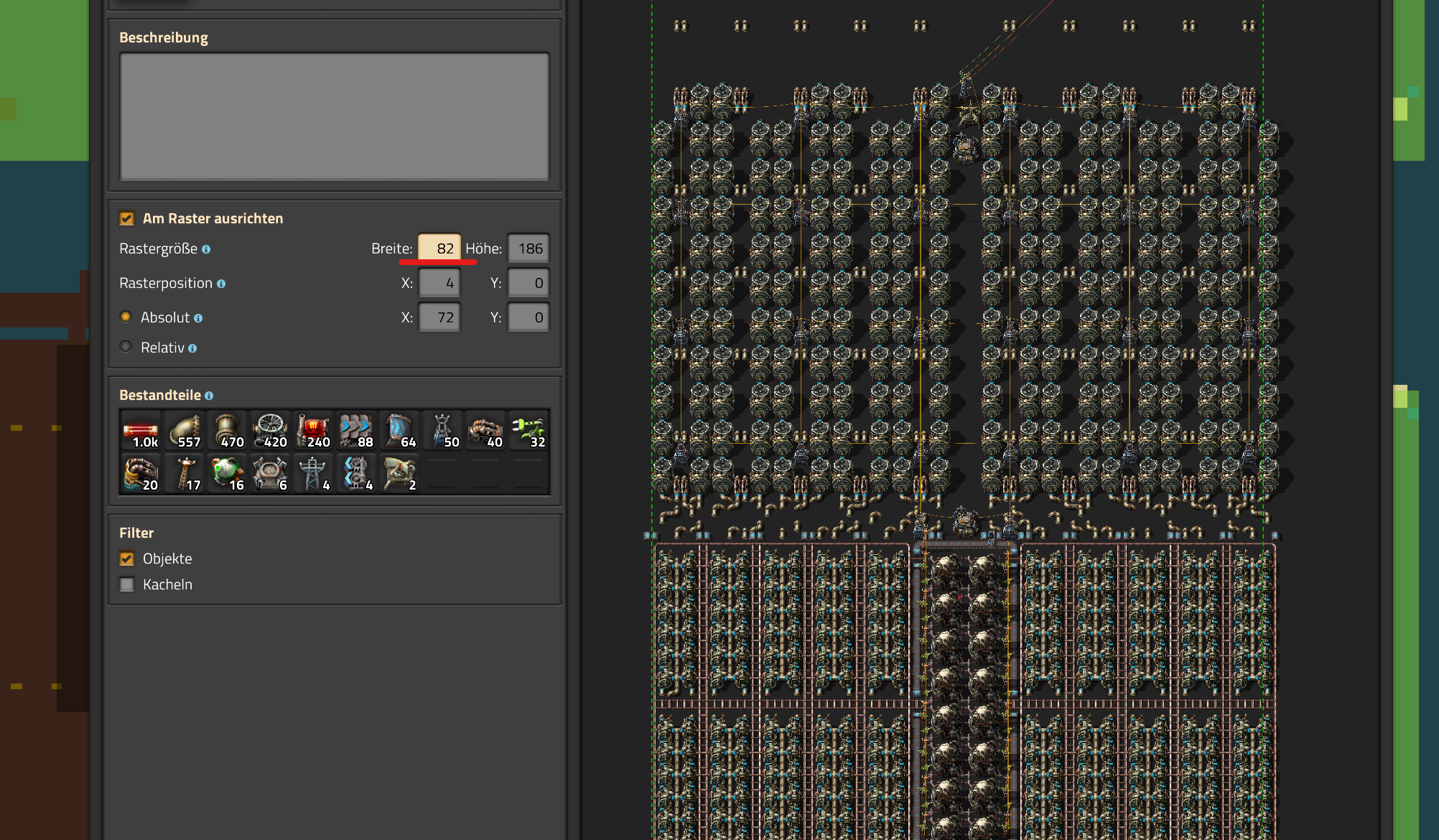Image resolution: width=1439 pixels, height=840 pixels.
Task: Select the Relativ radio button
Action: (126, 347)
